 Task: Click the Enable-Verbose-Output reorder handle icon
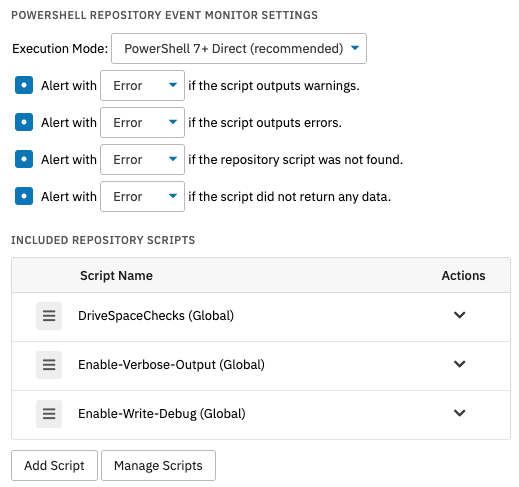point(49,365)
